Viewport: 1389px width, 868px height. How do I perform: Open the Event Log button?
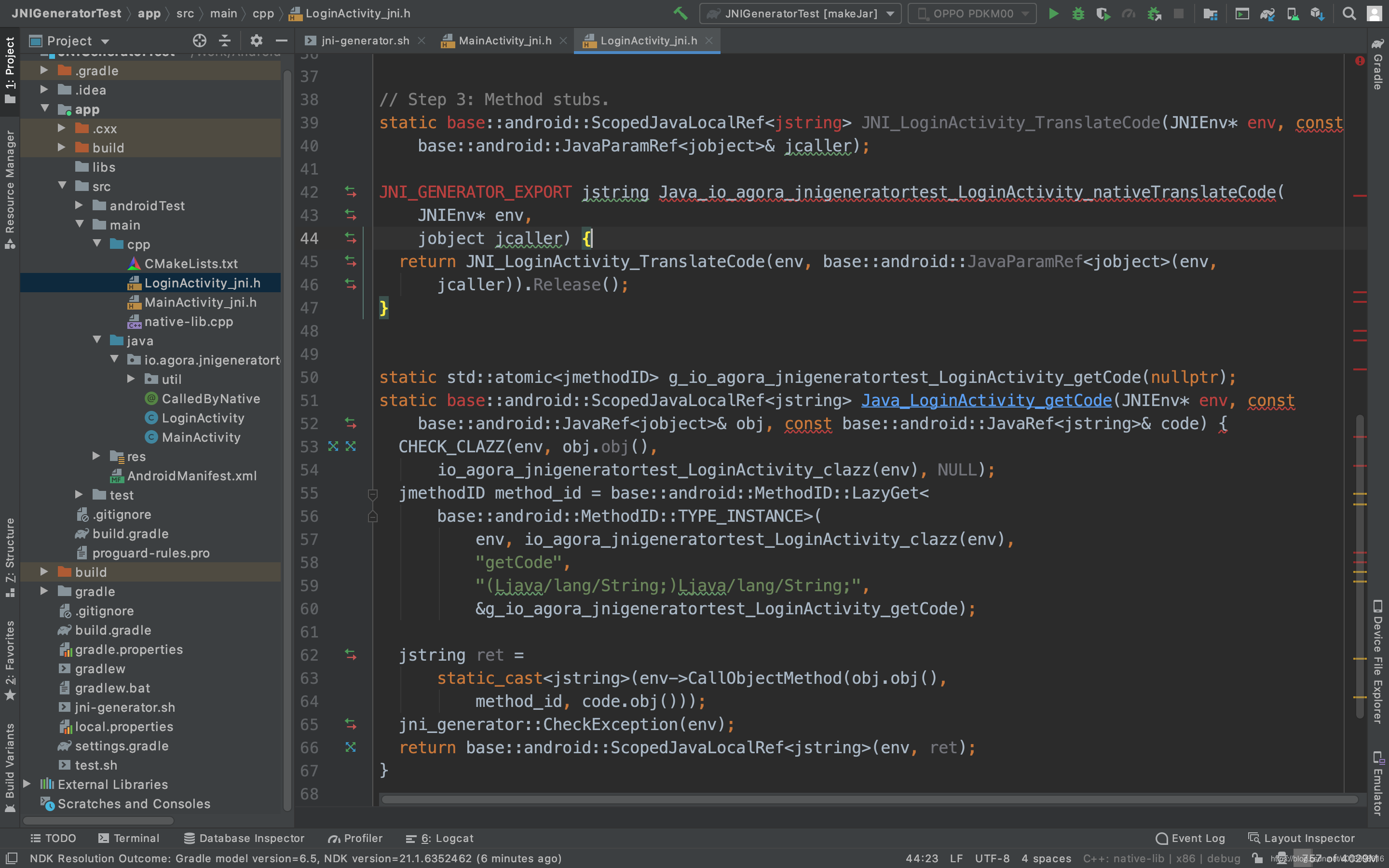tap(1190, 838)
